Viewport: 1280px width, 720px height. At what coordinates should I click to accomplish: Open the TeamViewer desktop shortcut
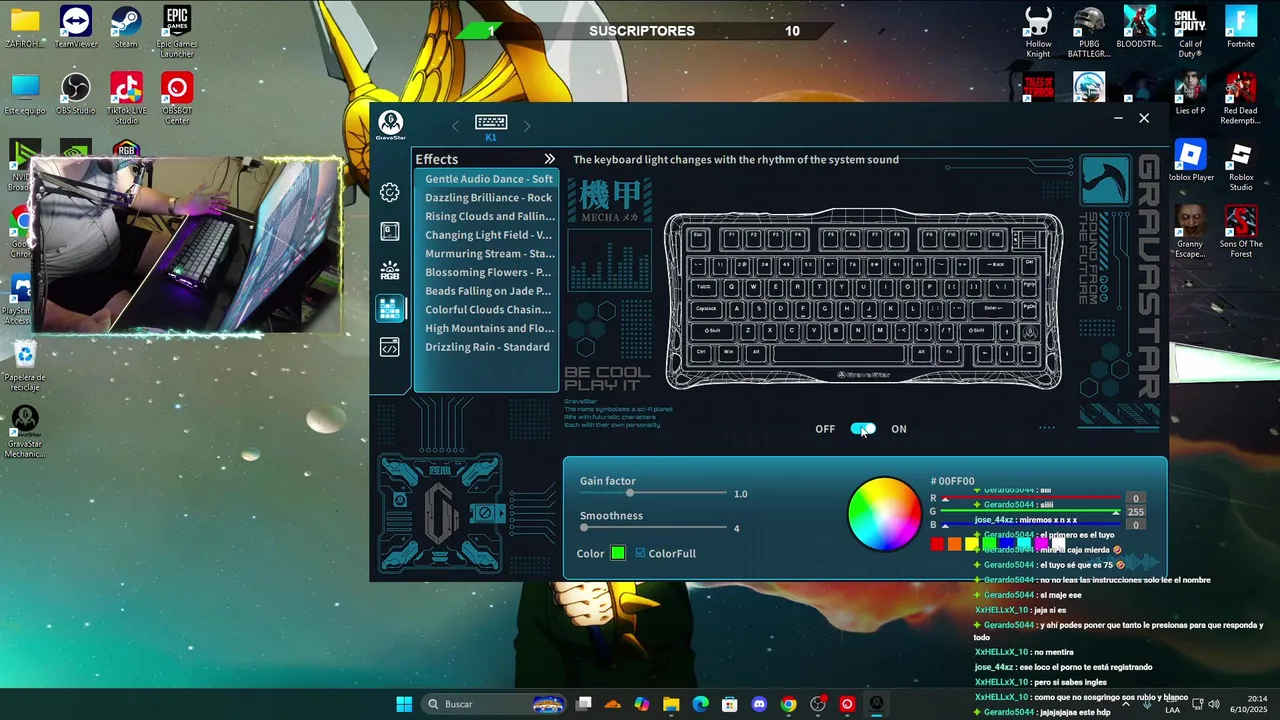pyautogui.click(x=76, y=27)
